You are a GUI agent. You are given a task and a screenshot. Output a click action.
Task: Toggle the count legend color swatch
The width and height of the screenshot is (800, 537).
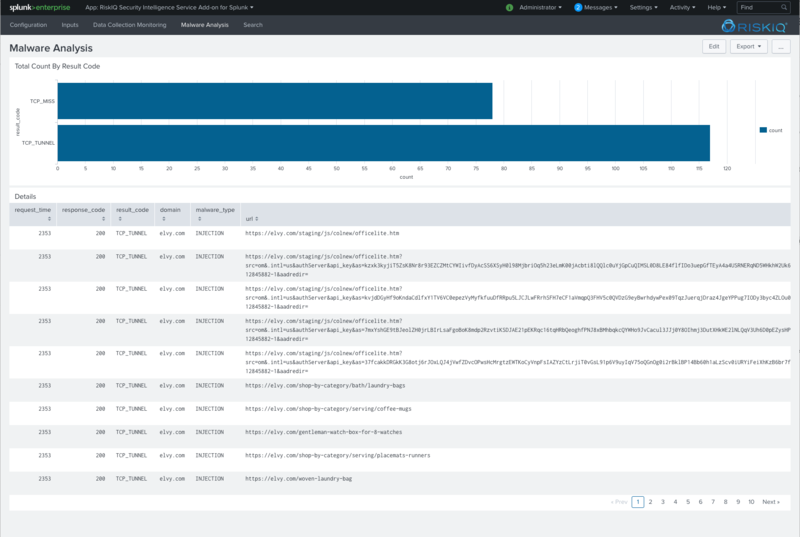[x=763, y=130]
